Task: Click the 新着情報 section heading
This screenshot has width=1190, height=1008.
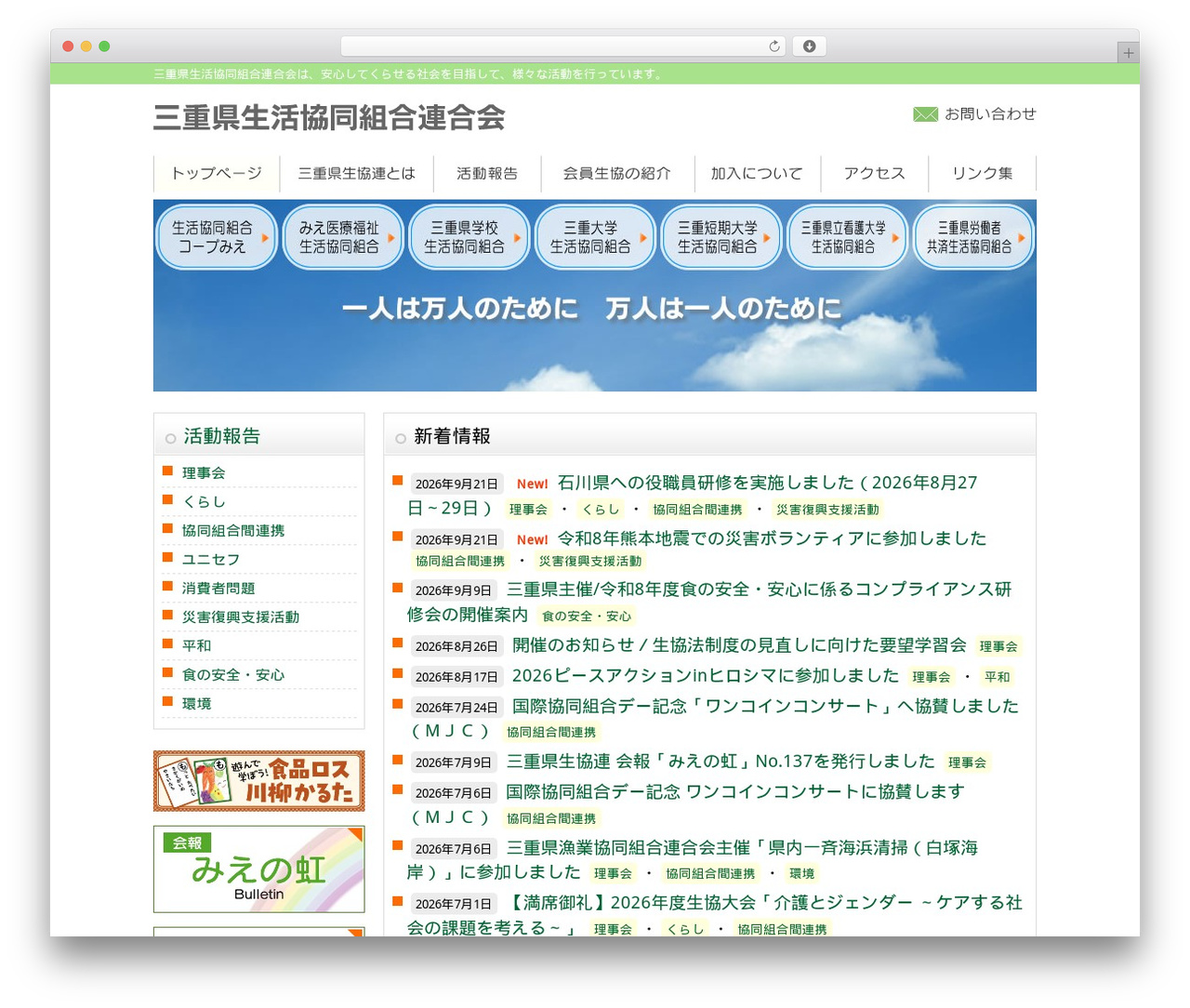Action: coord(452,436)
